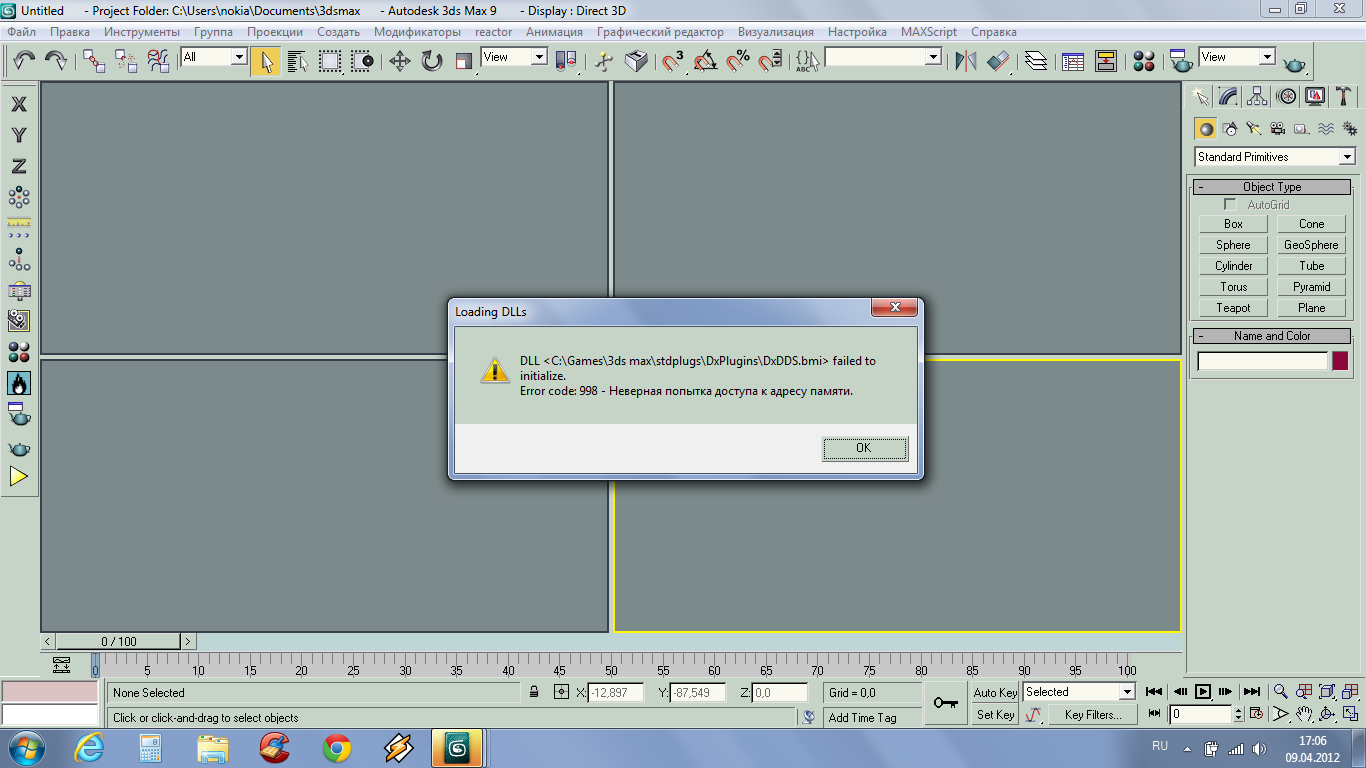Toggle the Selection Lock padlock icon
The image size is (1366, 768).
click(x=534, y=692)
